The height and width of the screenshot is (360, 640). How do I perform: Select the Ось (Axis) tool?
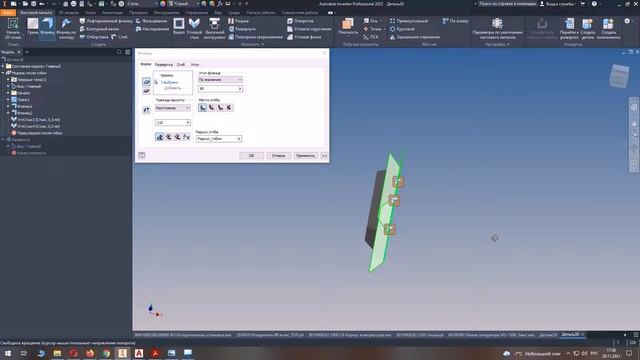(x=371, y=21)
